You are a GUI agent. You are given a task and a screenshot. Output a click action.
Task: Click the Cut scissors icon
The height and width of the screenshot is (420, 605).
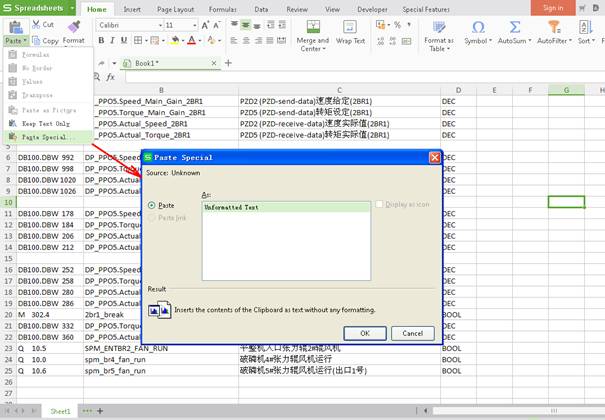(37, 24)
